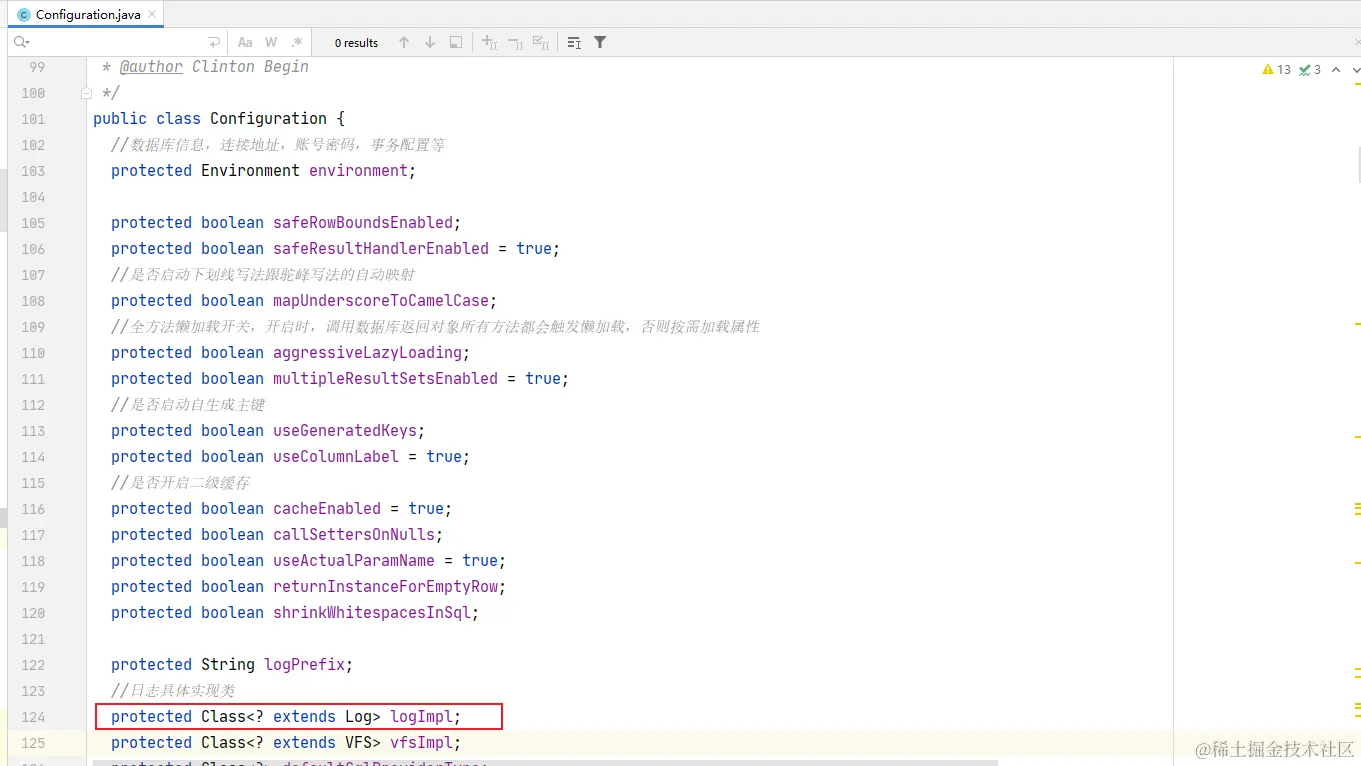Screen dimensions: 1361x766
Task: Click the 'true' value of cacheEnabled
Action: (x=426, y=508)
